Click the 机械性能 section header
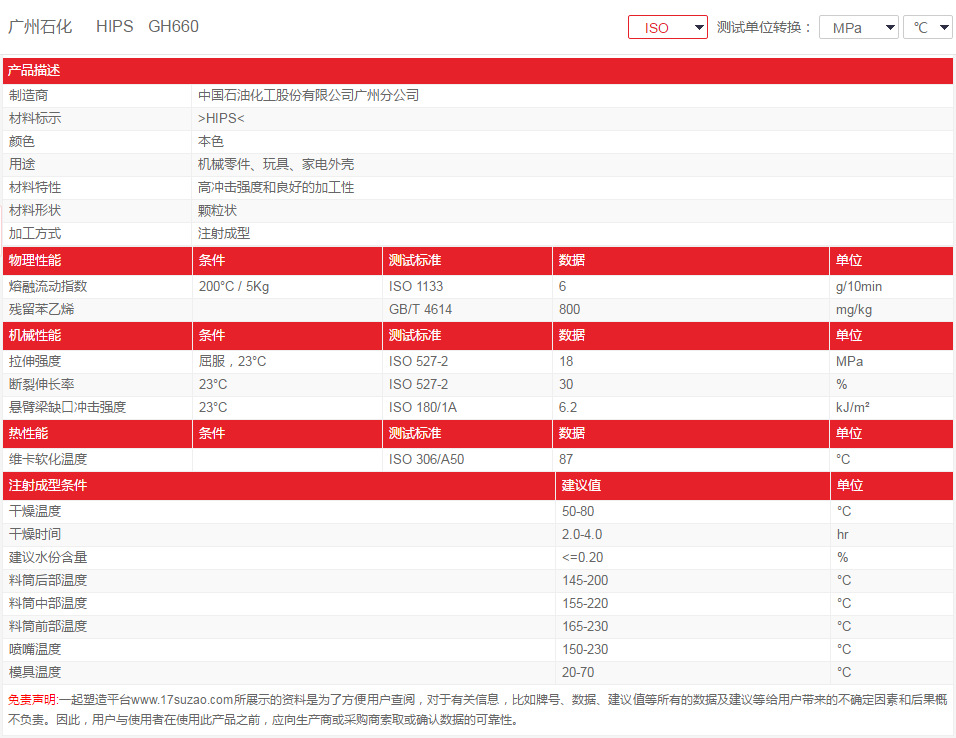Screen dimensions: 956x738 pyautogui.click(x=34, y=335)
